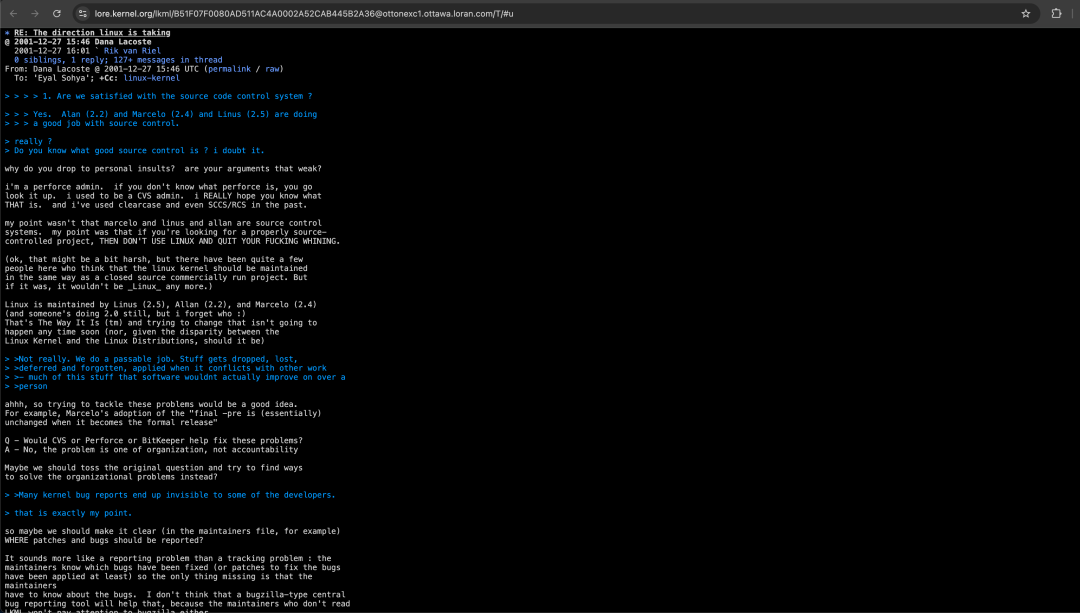
Task: Click the line "That's The Way It Is (tm)"
Action: (160, 322)
